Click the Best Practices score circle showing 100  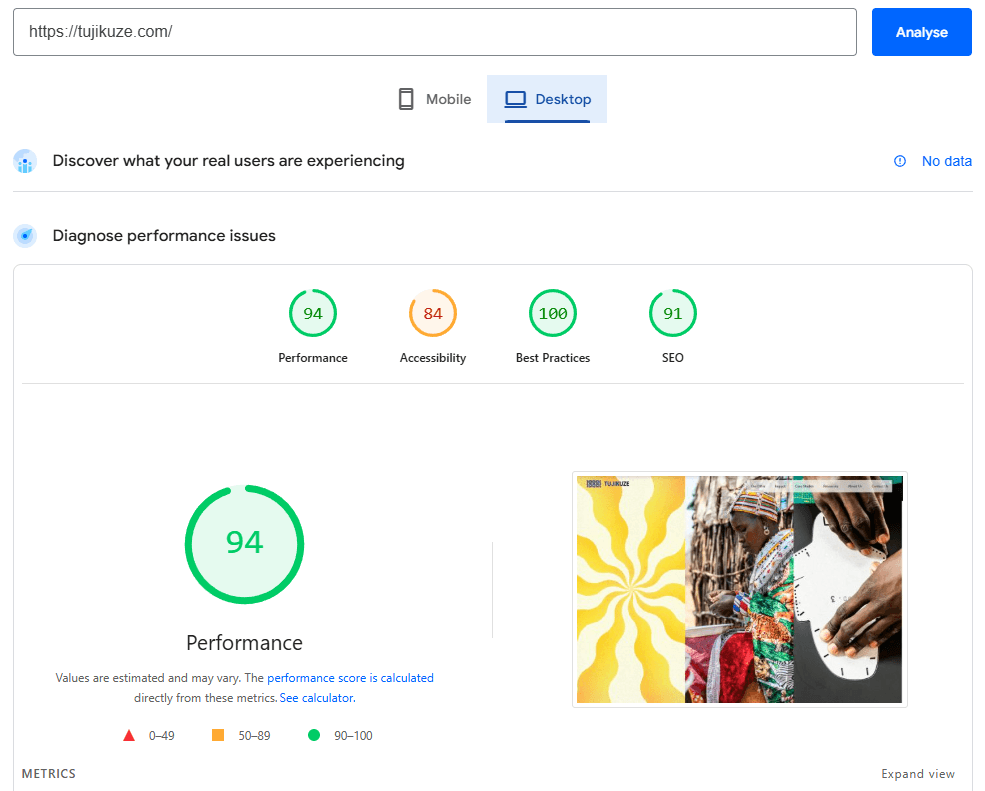553,313
